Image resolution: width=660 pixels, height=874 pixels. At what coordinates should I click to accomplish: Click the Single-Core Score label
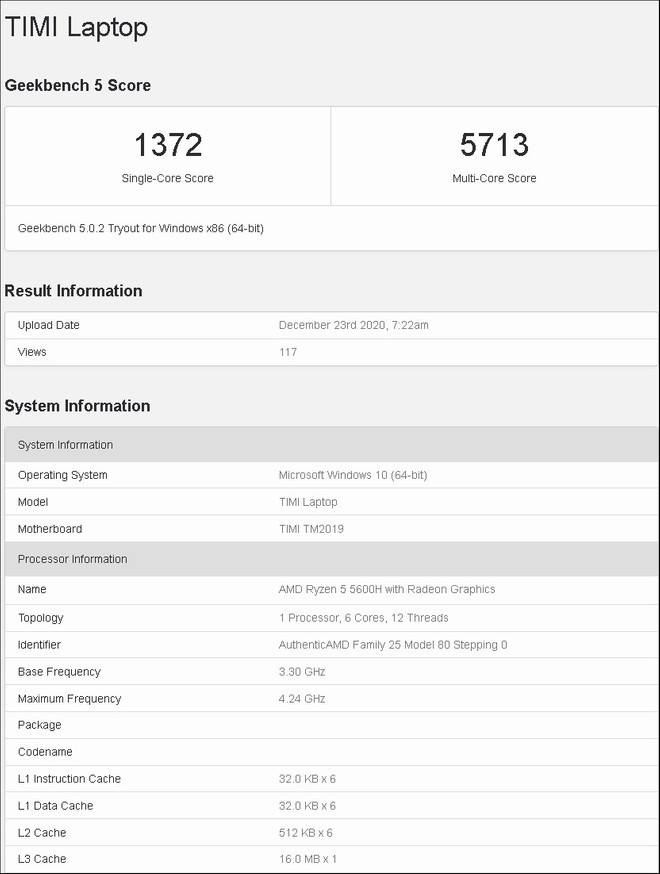pos(168,178)
